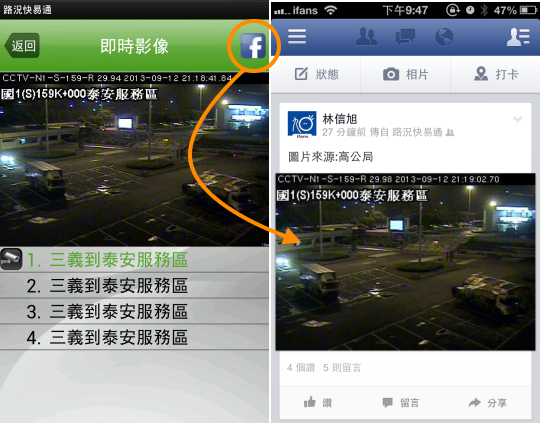Tap the 分享 share button
This screenshot has height=423, width=540.
(488, 402)
